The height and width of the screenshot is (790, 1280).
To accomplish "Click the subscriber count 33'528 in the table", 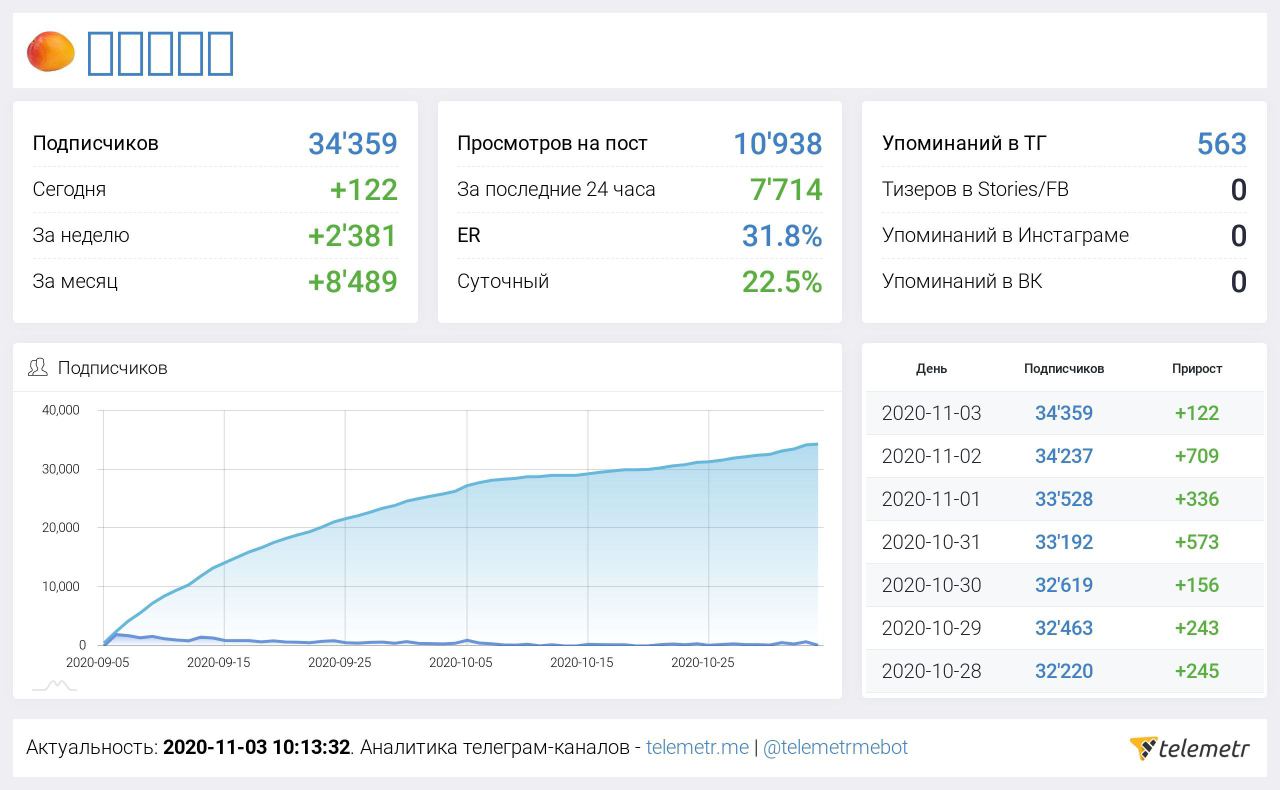I will pyautogui.click(x=1064, y=498).
